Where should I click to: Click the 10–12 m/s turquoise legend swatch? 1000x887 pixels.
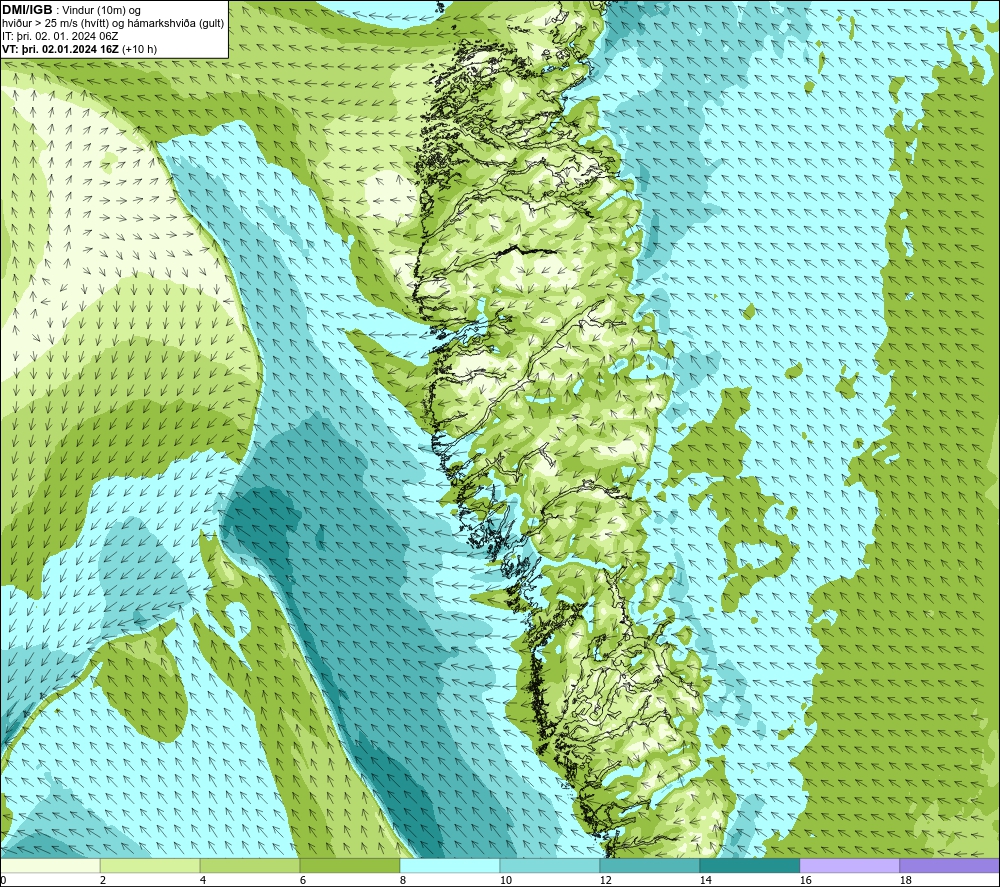(550, 866)
